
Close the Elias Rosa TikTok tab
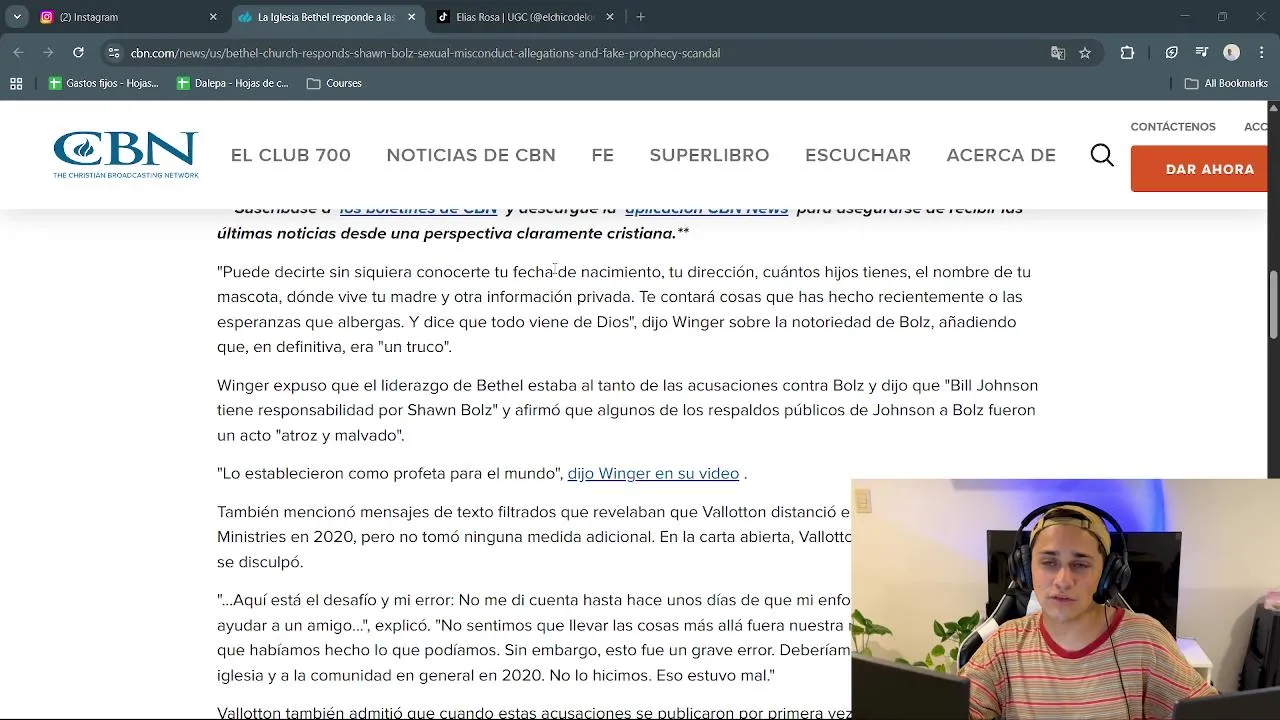tap(611, 17)
